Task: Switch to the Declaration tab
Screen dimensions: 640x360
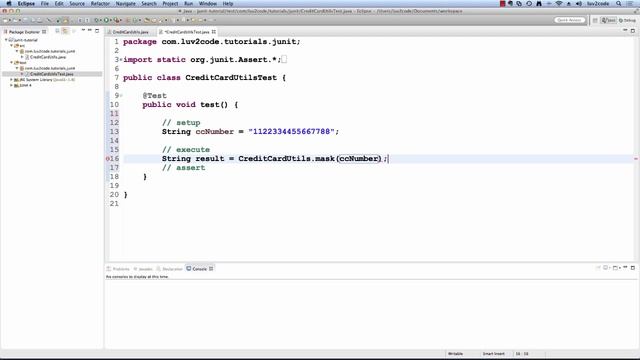Action: click(169, 269)
